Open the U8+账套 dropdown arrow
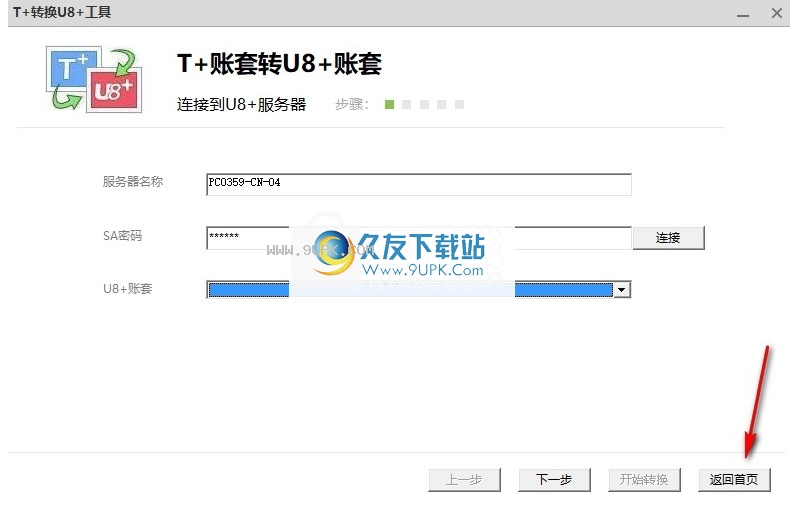This screenshot has width=805, height=506. [622, 290]
